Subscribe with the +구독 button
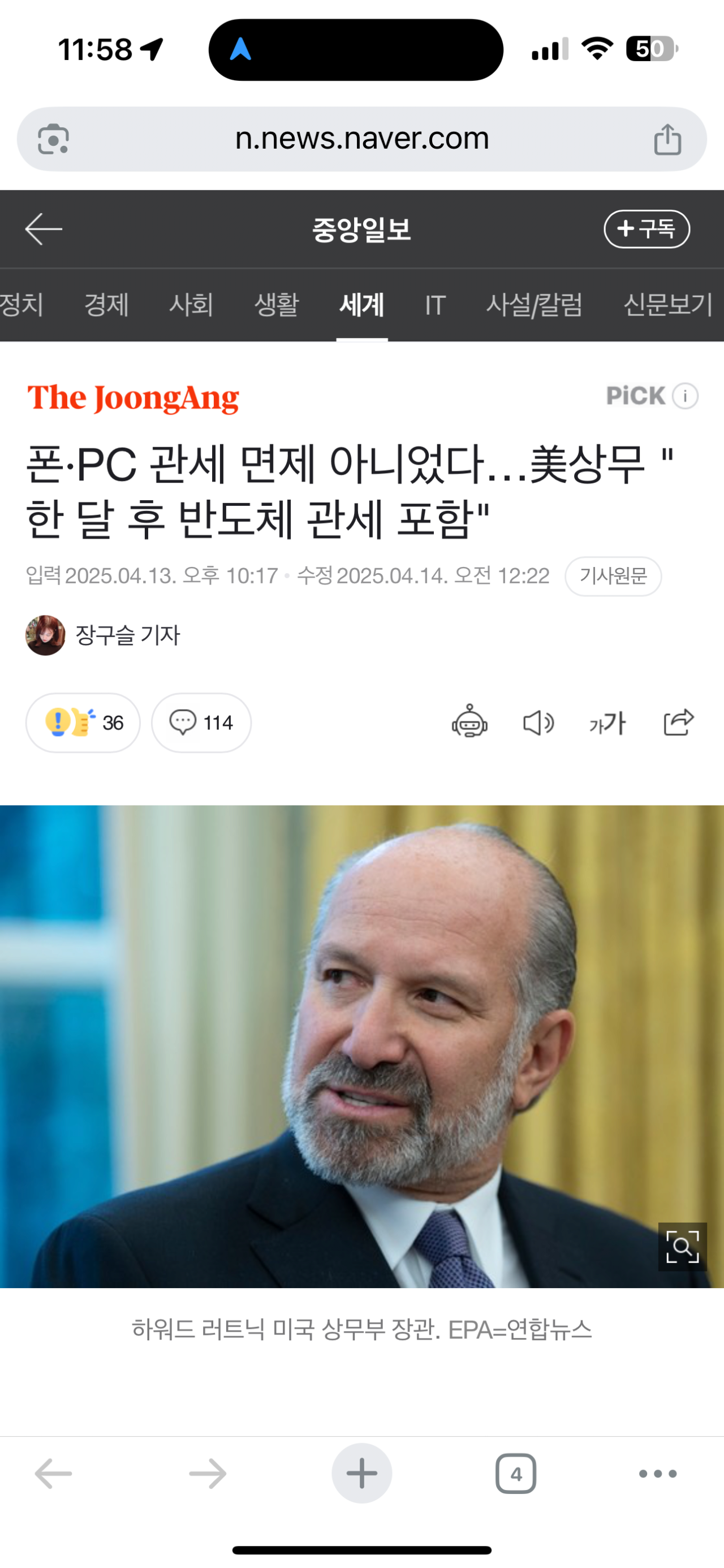 [647, 229]
